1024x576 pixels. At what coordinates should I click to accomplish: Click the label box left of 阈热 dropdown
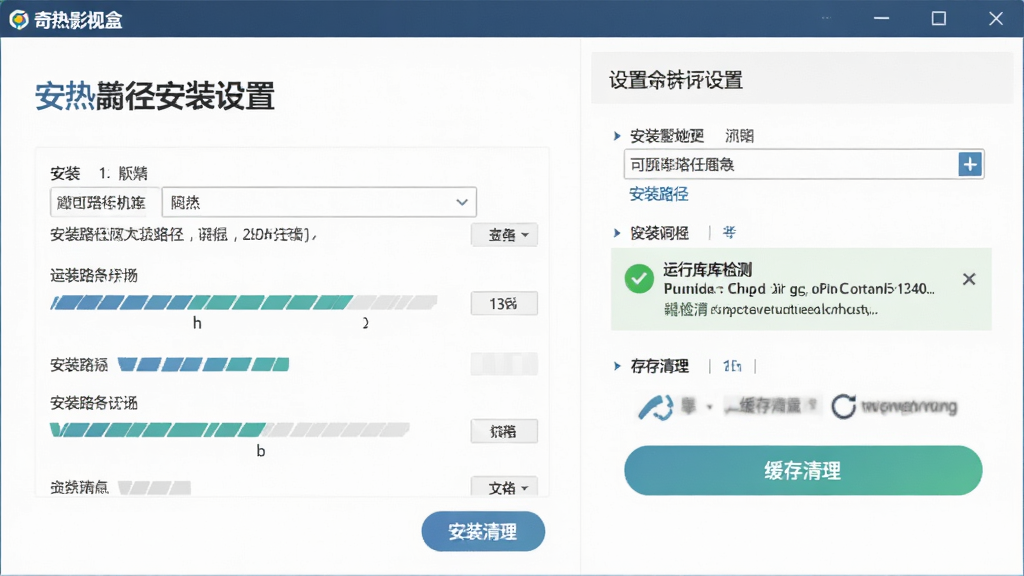[104, 202]
